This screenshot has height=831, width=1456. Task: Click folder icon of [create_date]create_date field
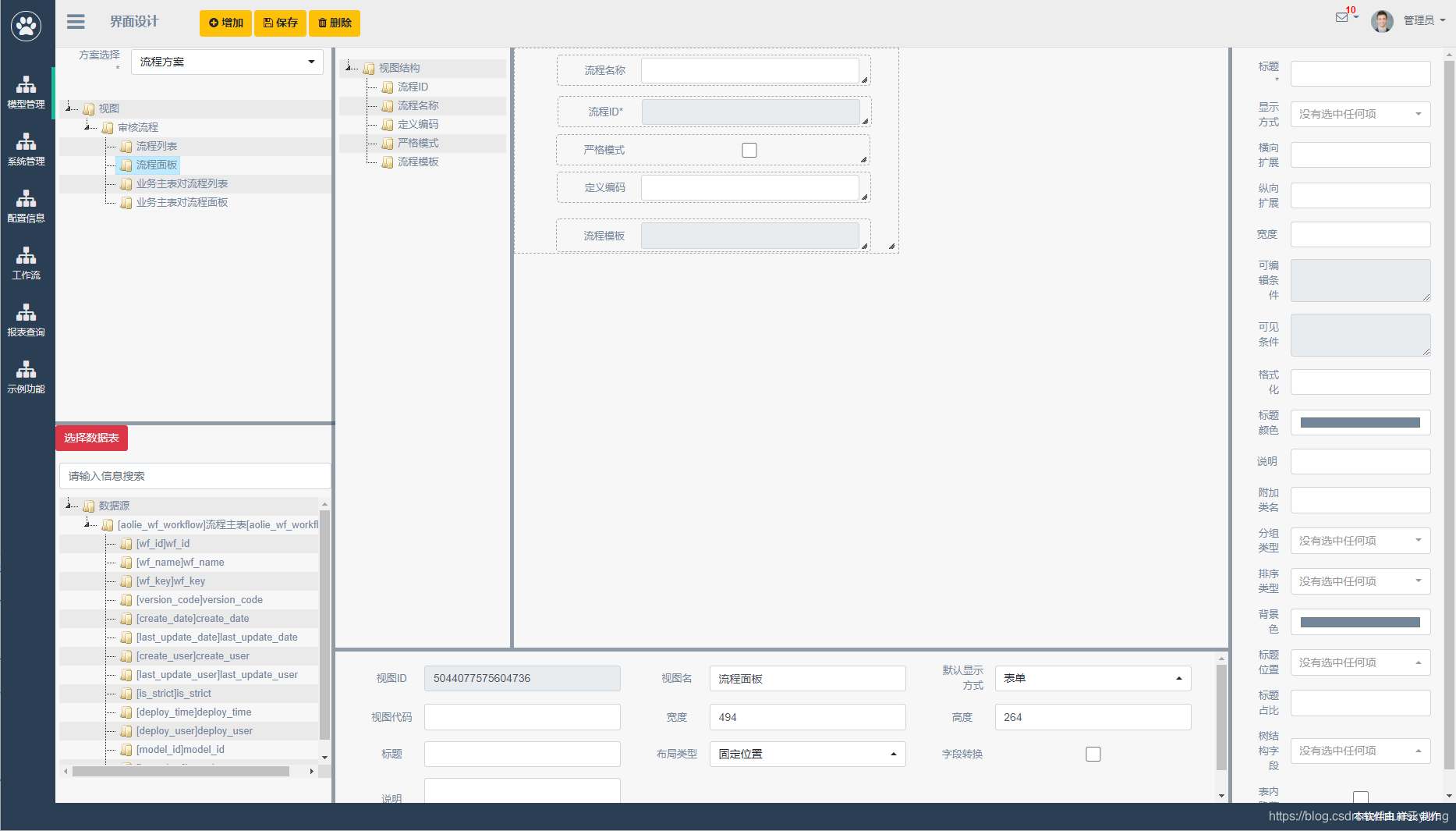126,619
